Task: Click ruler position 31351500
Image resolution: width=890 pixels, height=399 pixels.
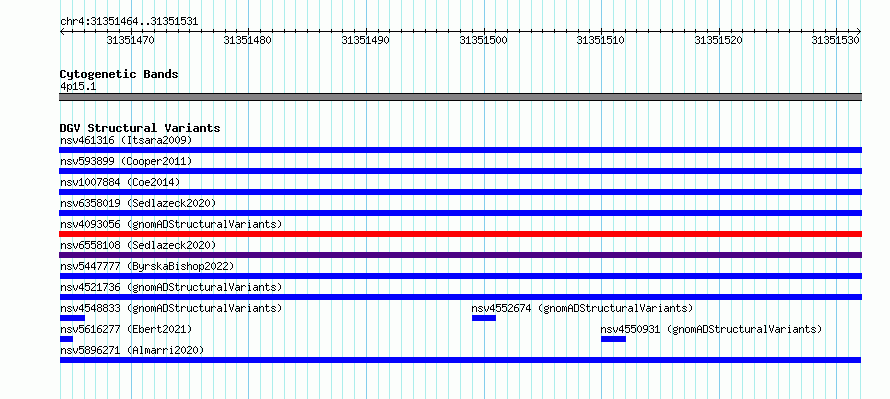Action: (x=484, y=40)
